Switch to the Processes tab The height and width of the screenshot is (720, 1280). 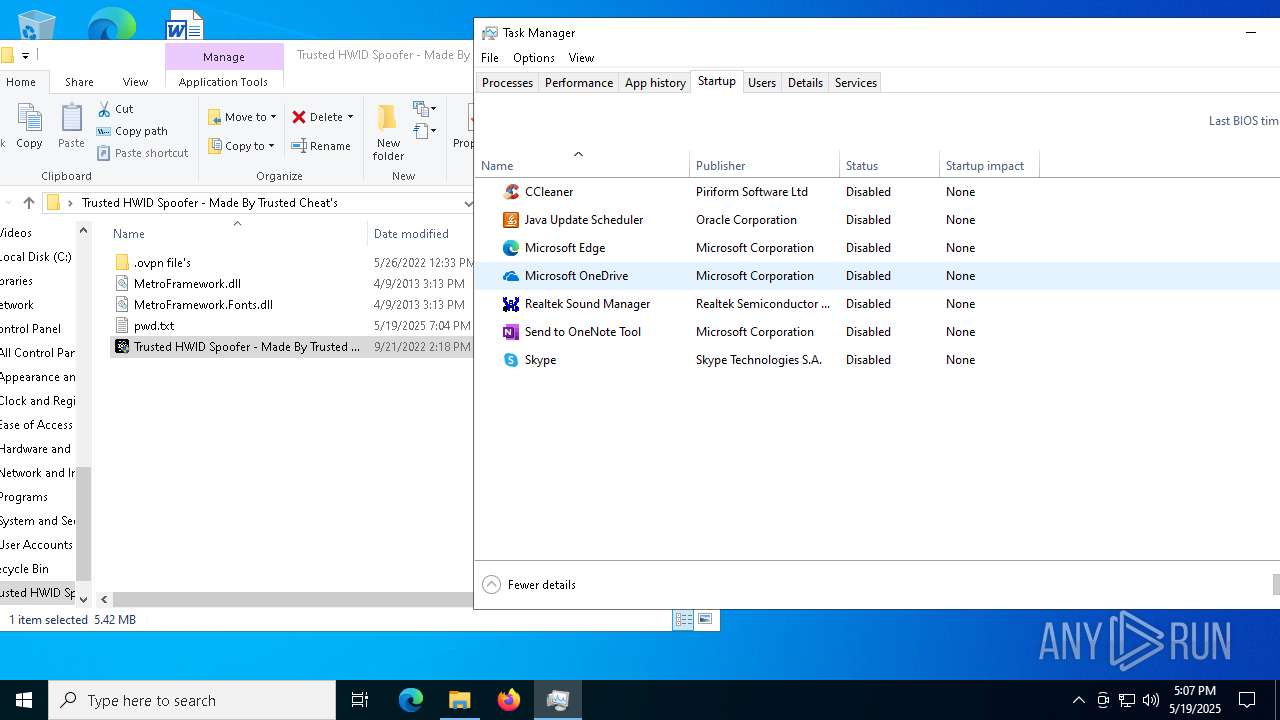507,83
